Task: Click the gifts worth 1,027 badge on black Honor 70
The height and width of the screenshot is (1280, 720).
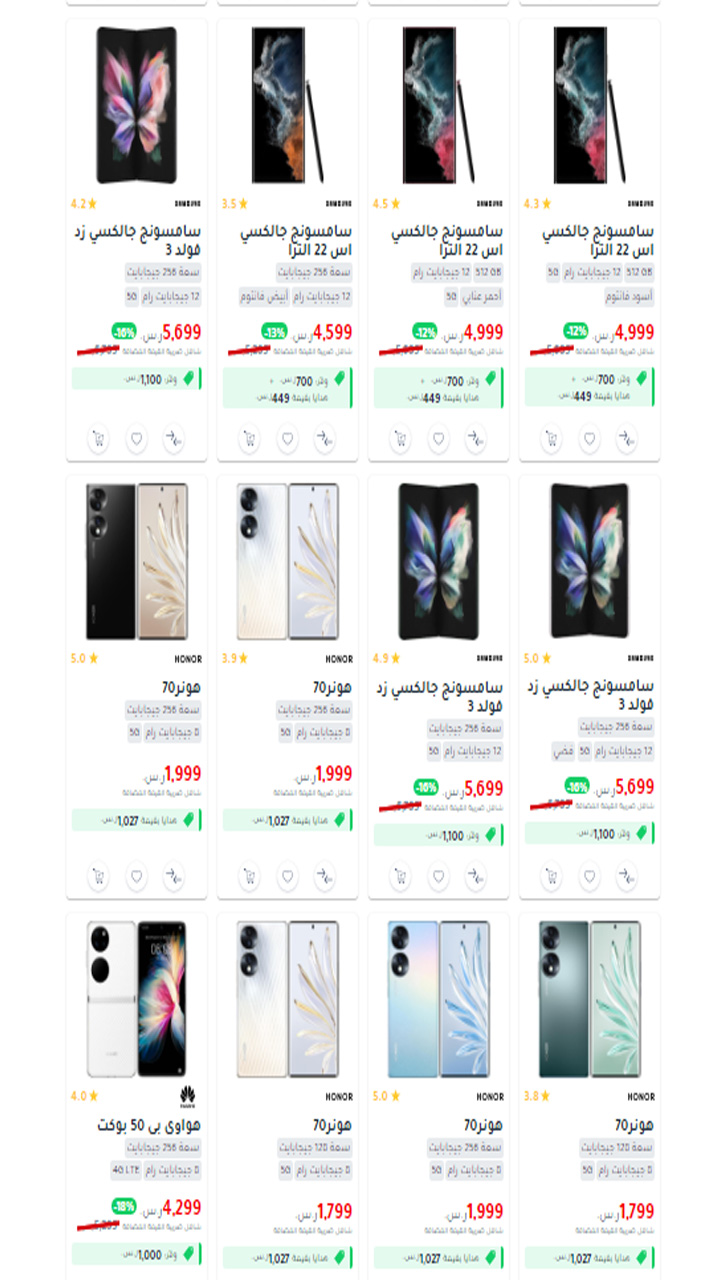Action: (x=137, y=820)
